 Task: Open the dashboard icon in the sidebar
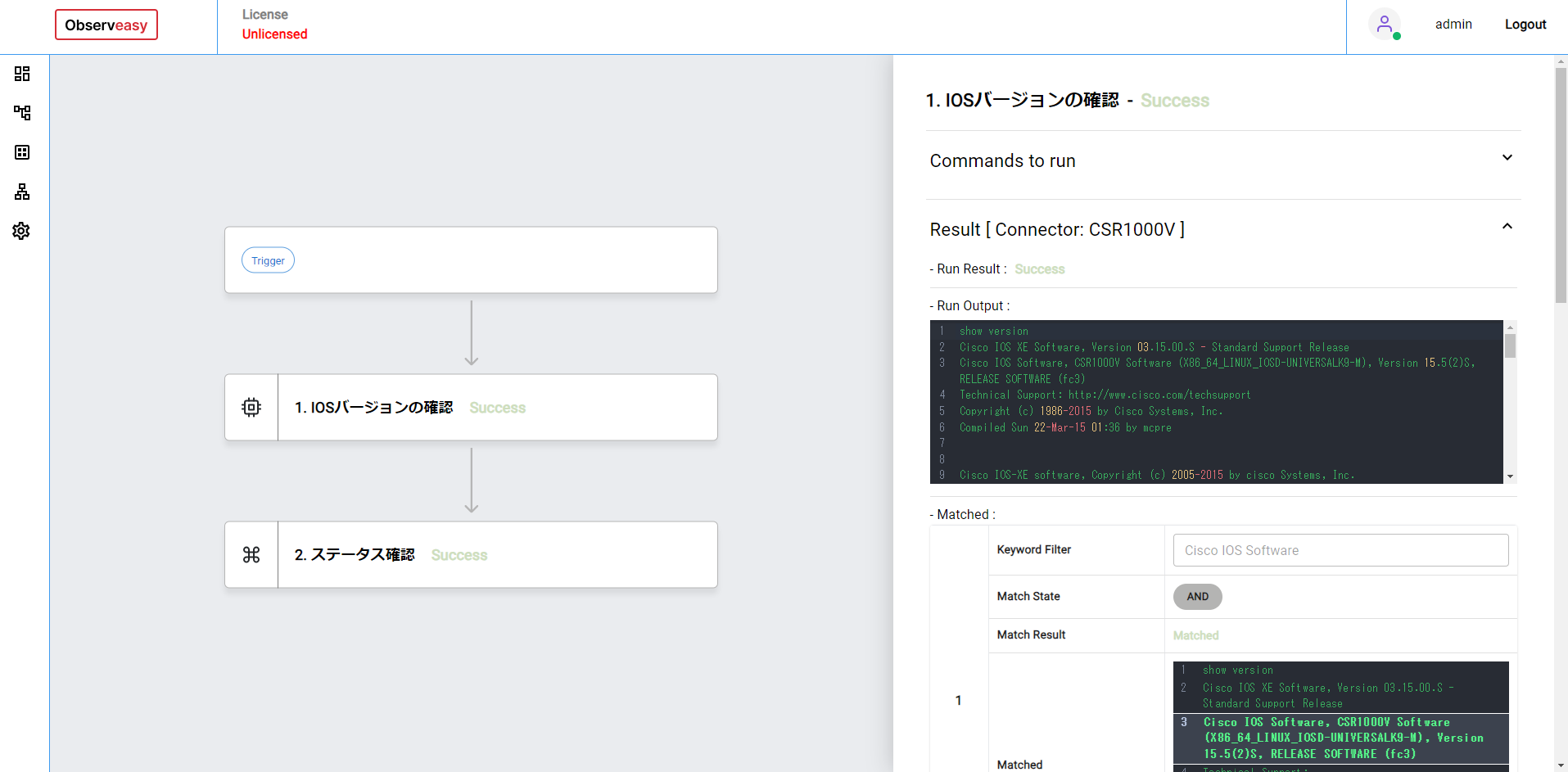[21, 74]
